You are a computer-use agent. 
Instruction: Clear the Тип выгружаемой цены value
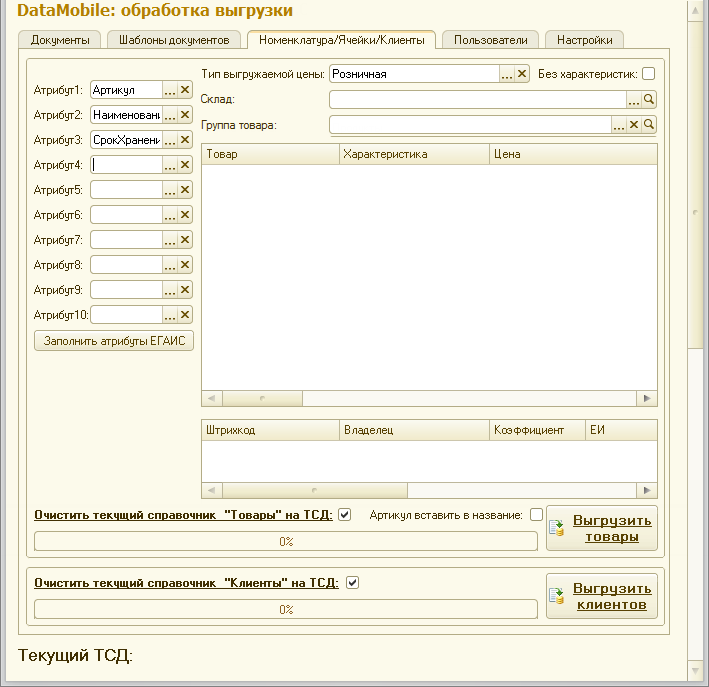(x=522, y=74)
